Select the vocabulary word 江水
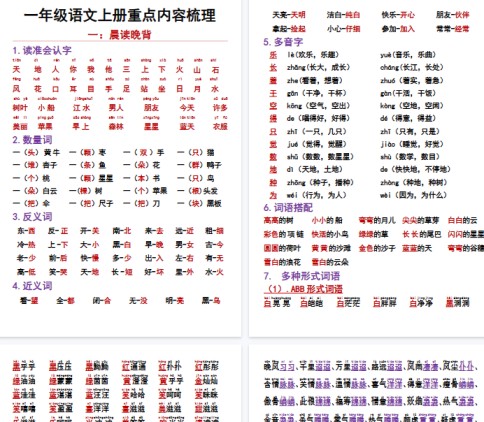This screenshot has height=422, width=484. pos(82,108)
